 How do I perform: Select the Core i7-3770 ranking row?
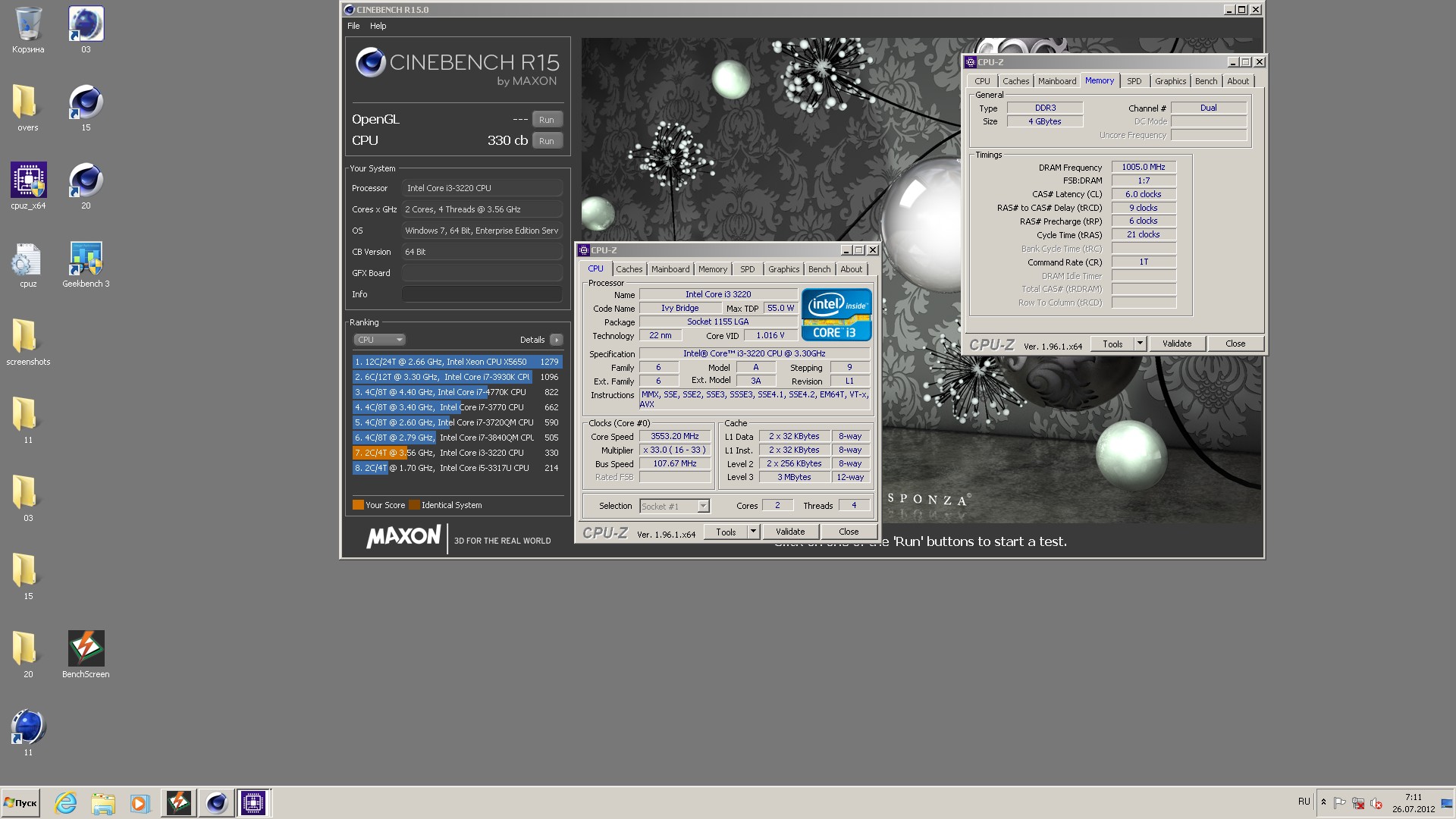pyautogui.click(x=457, y=407)
